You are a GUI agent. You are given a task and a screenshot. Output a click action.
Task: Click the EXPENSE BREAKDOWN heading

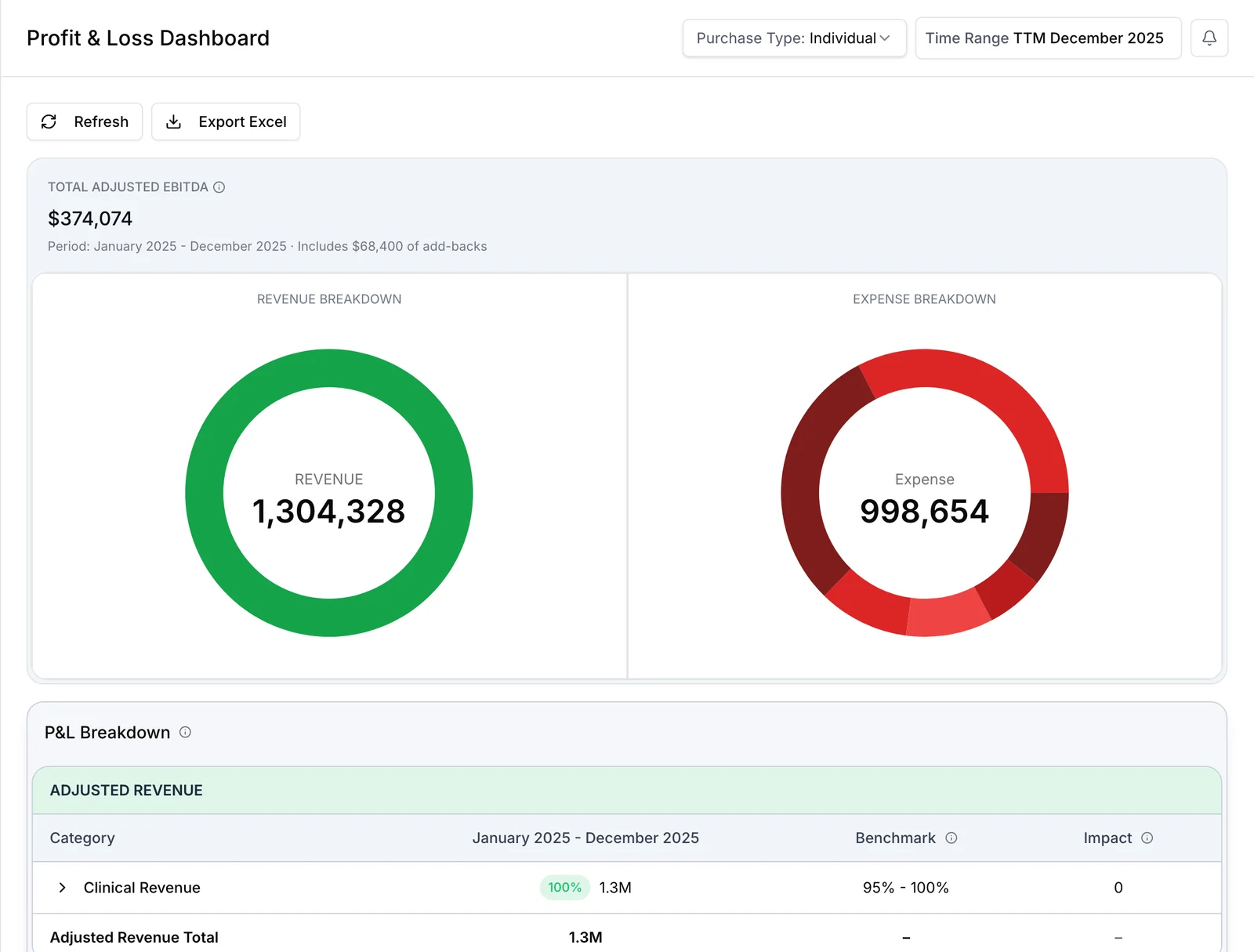tap(924, 299)
